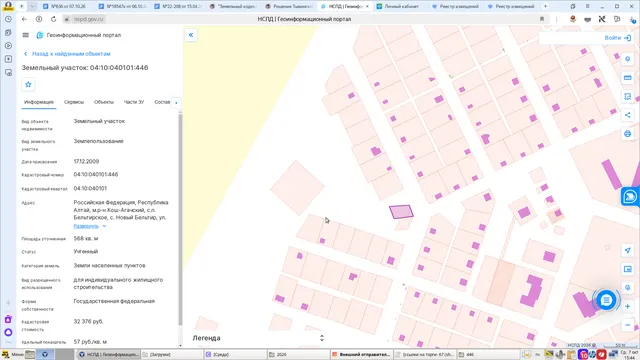Expand the full address via Развернуть

tap(90, 226)
